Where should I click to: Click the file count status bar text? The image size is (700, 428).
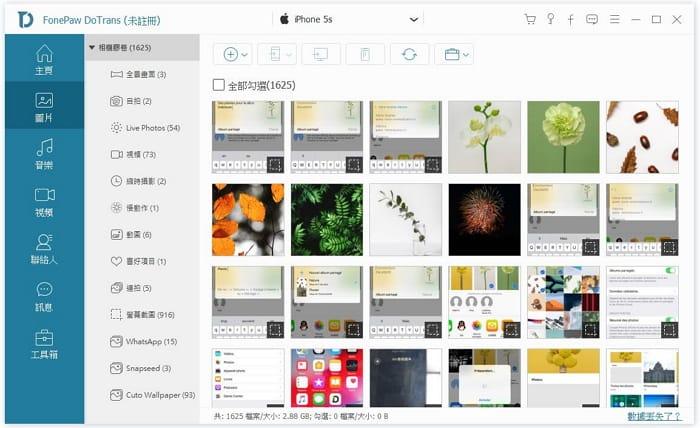(301, 416)
